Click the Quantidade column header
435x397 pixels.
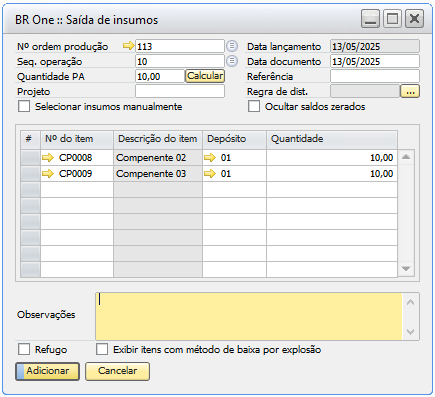tap(332, 139)
